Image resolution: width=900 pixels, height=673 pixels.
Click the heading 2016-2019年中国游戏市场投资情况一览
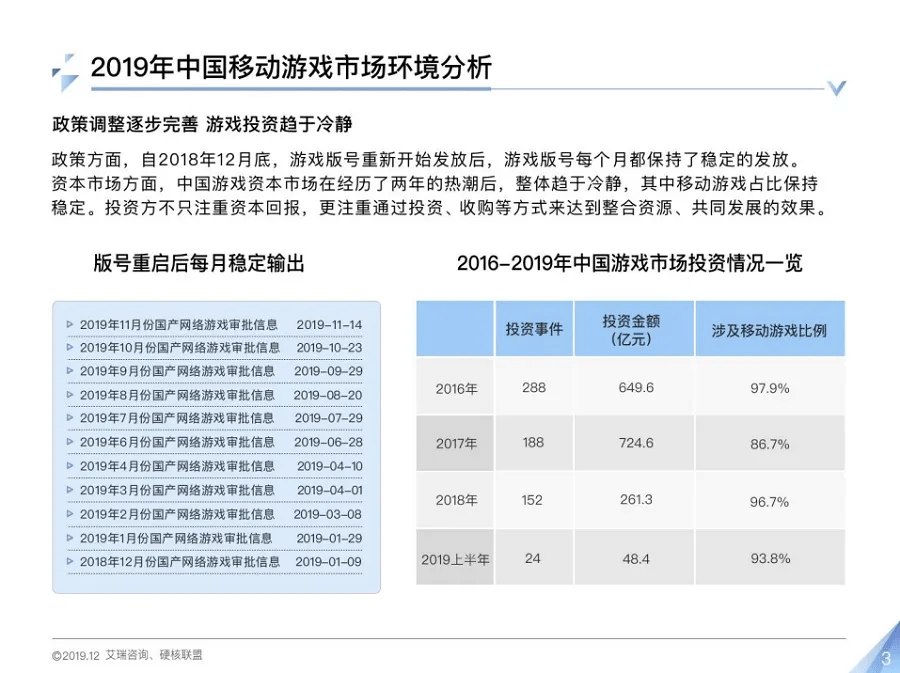tap(630, 263)
